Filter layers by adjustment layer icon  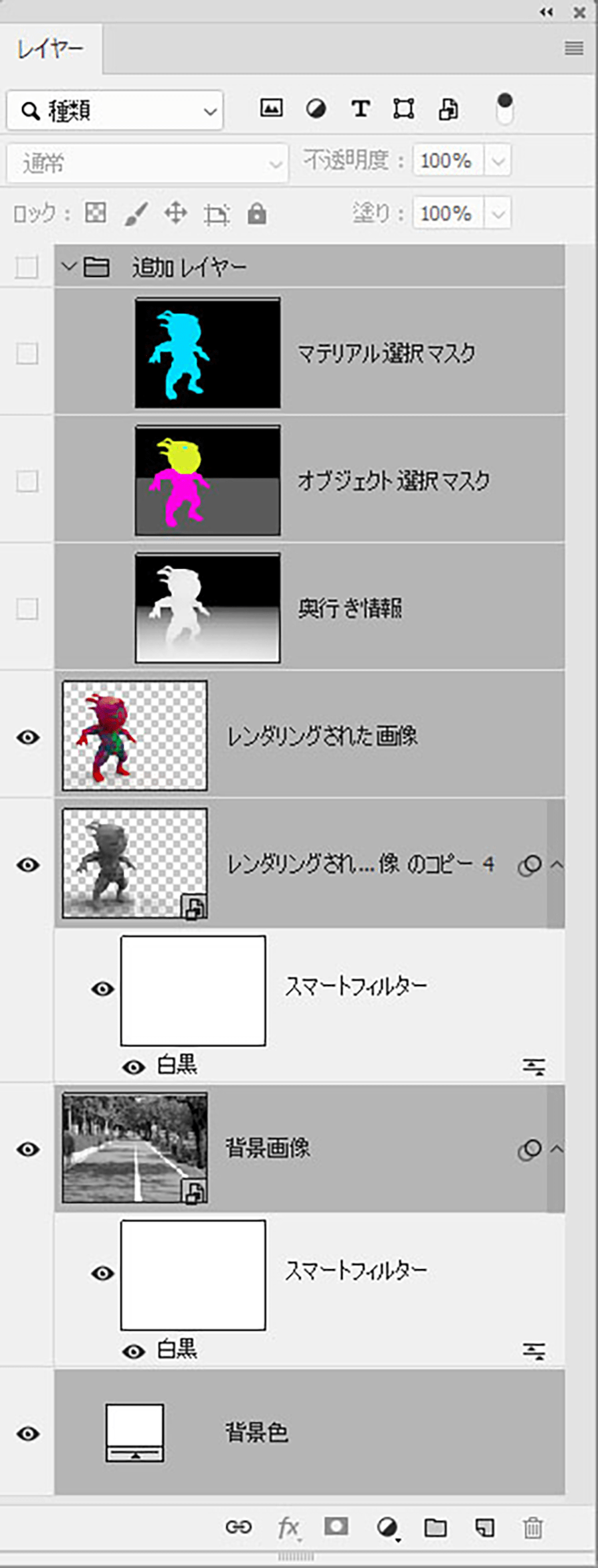click(x=316, y=109)
